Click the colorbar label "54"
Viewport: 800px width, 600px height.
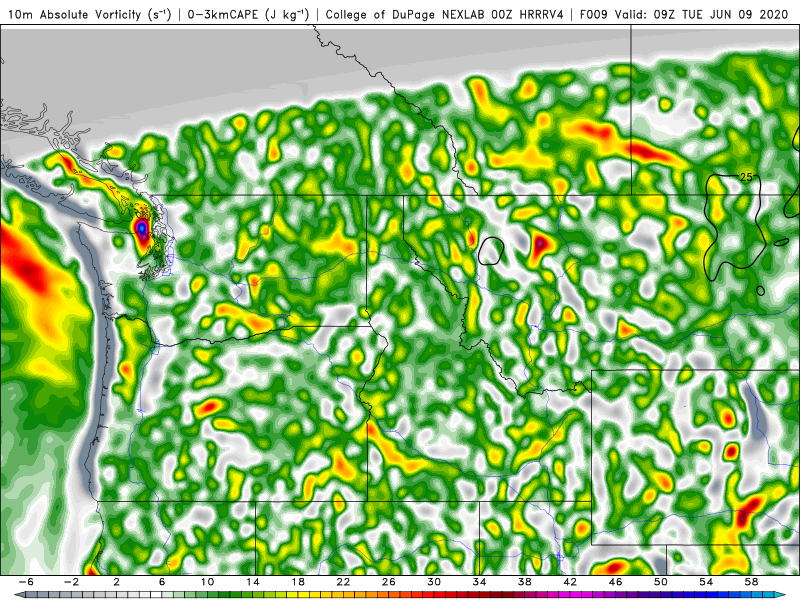706,582
